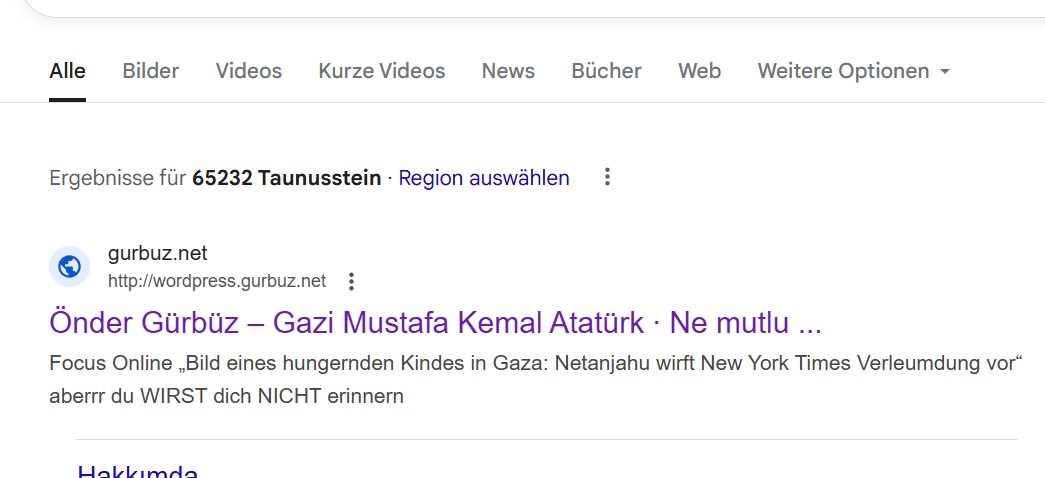This screenshot has height=478, width=1045.
Task: Click the globe favicon of gurbuz.net
Action: point(69,267)
